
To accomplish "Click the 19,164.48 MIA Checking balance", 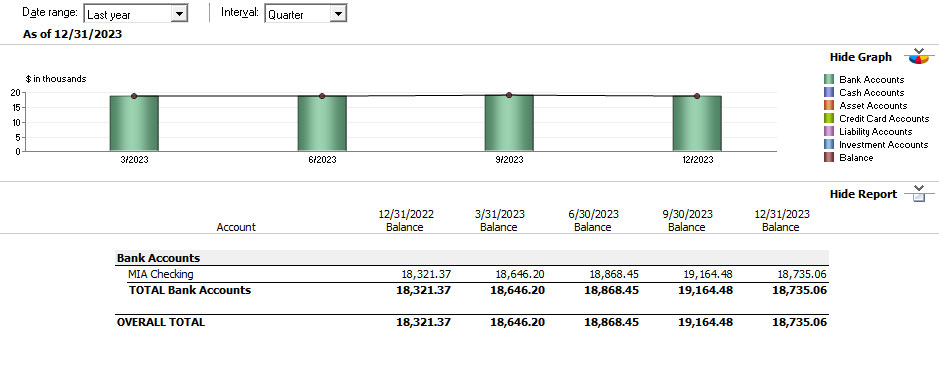I will coord(708,274).
